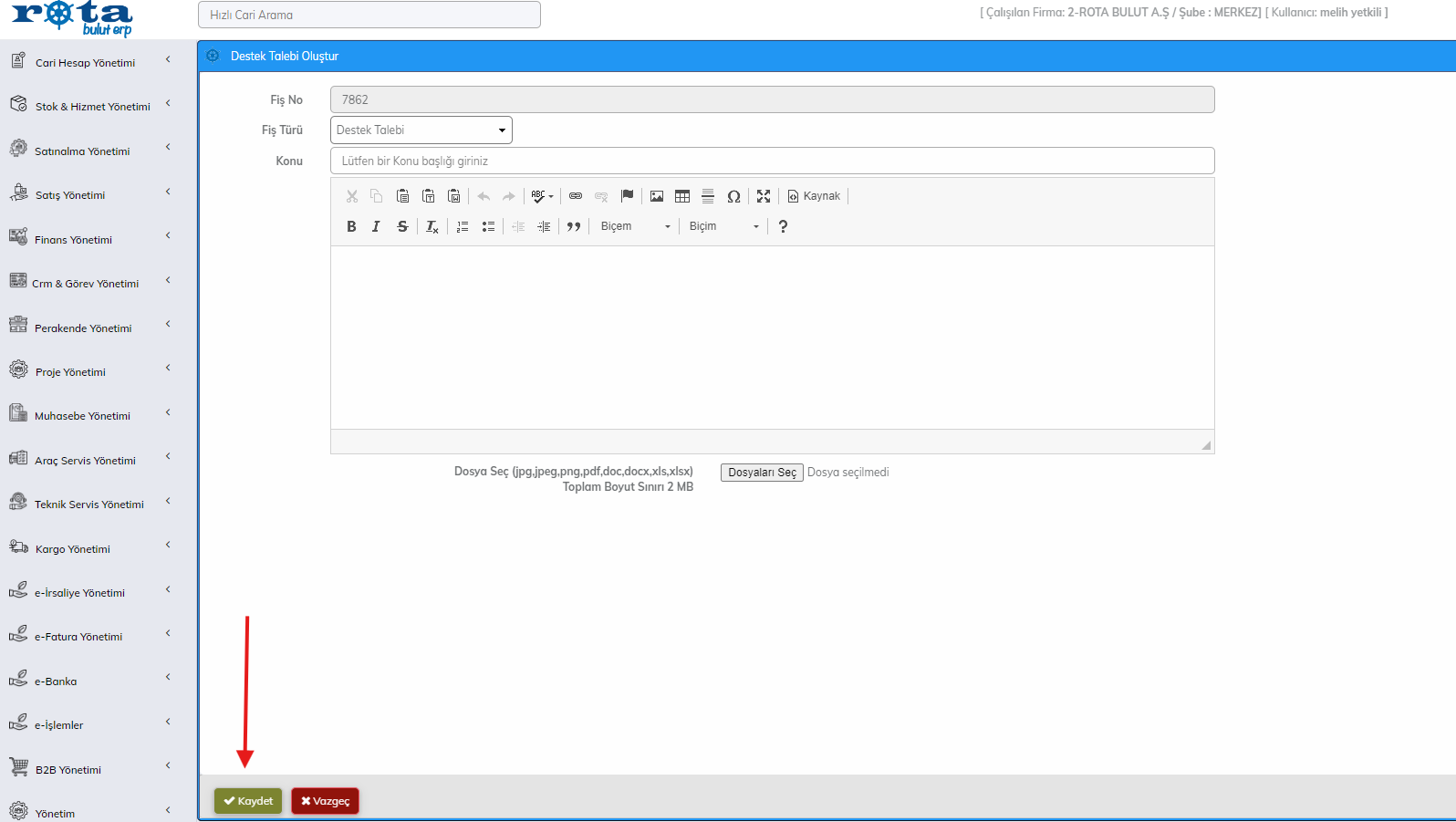Click the Konu subject input field
Screen dimensions: 1456x822
point(772,161)
